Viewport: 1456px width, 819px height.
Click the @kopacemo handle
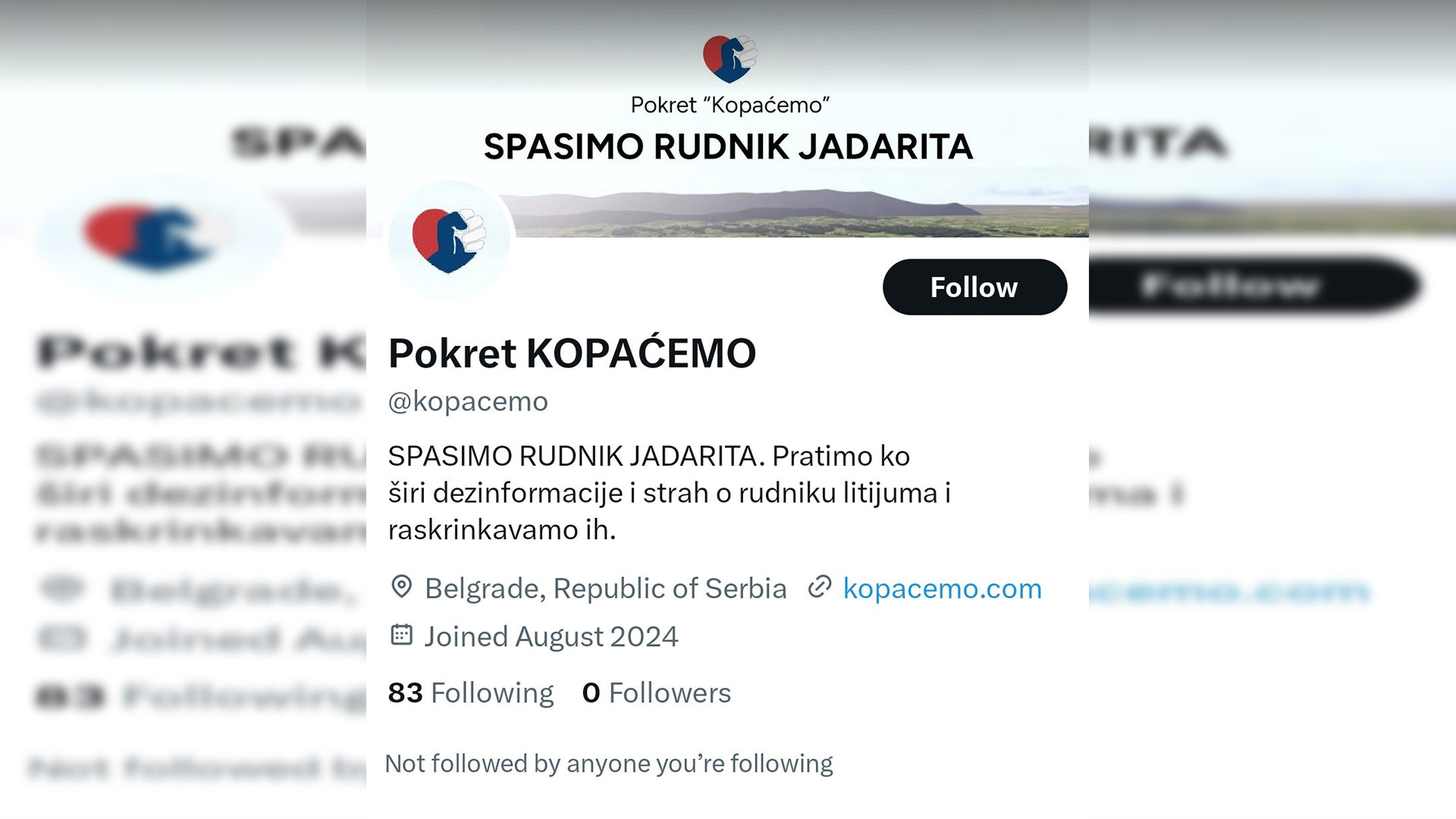[x=468, y=401]
